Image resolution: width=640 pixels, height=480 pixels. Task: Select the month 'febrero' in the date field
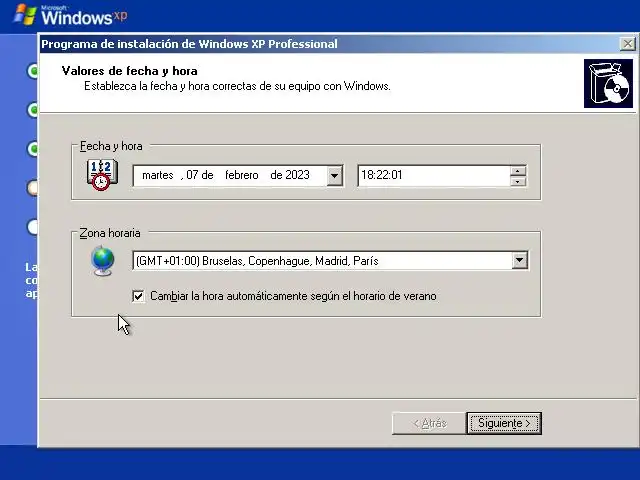[x=242, y=175]
